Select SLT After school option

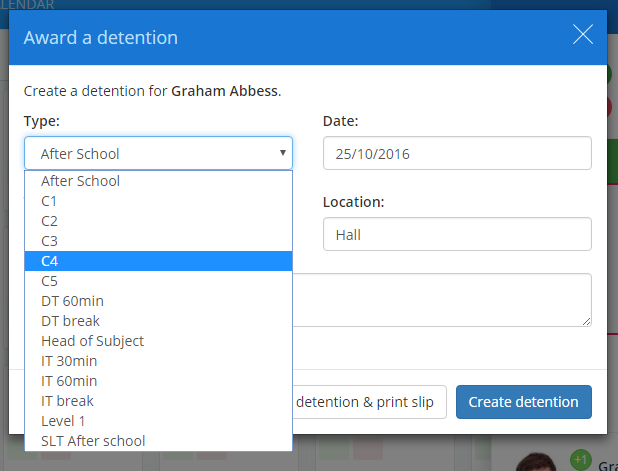(158, 441)
